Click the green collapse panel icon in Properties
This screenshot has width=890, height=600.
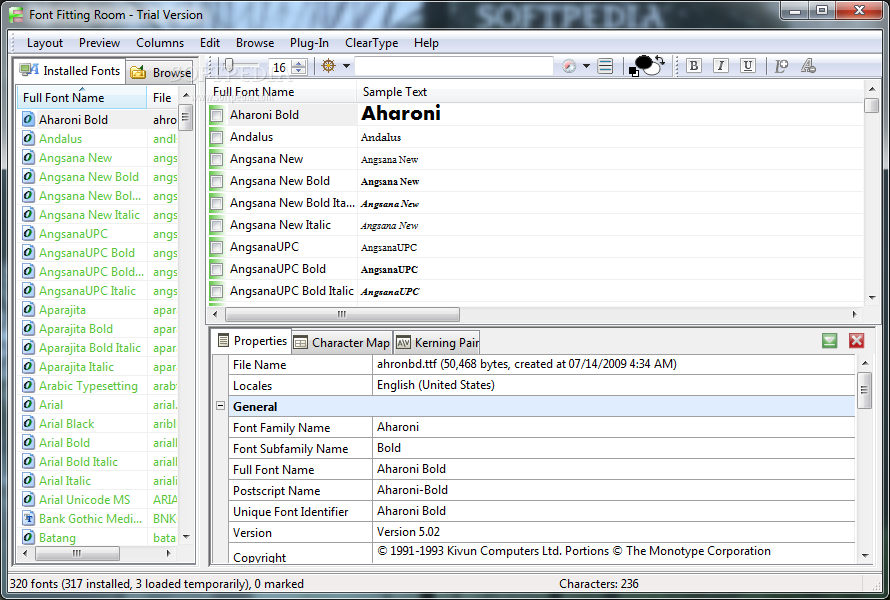(x=829, y=341)
